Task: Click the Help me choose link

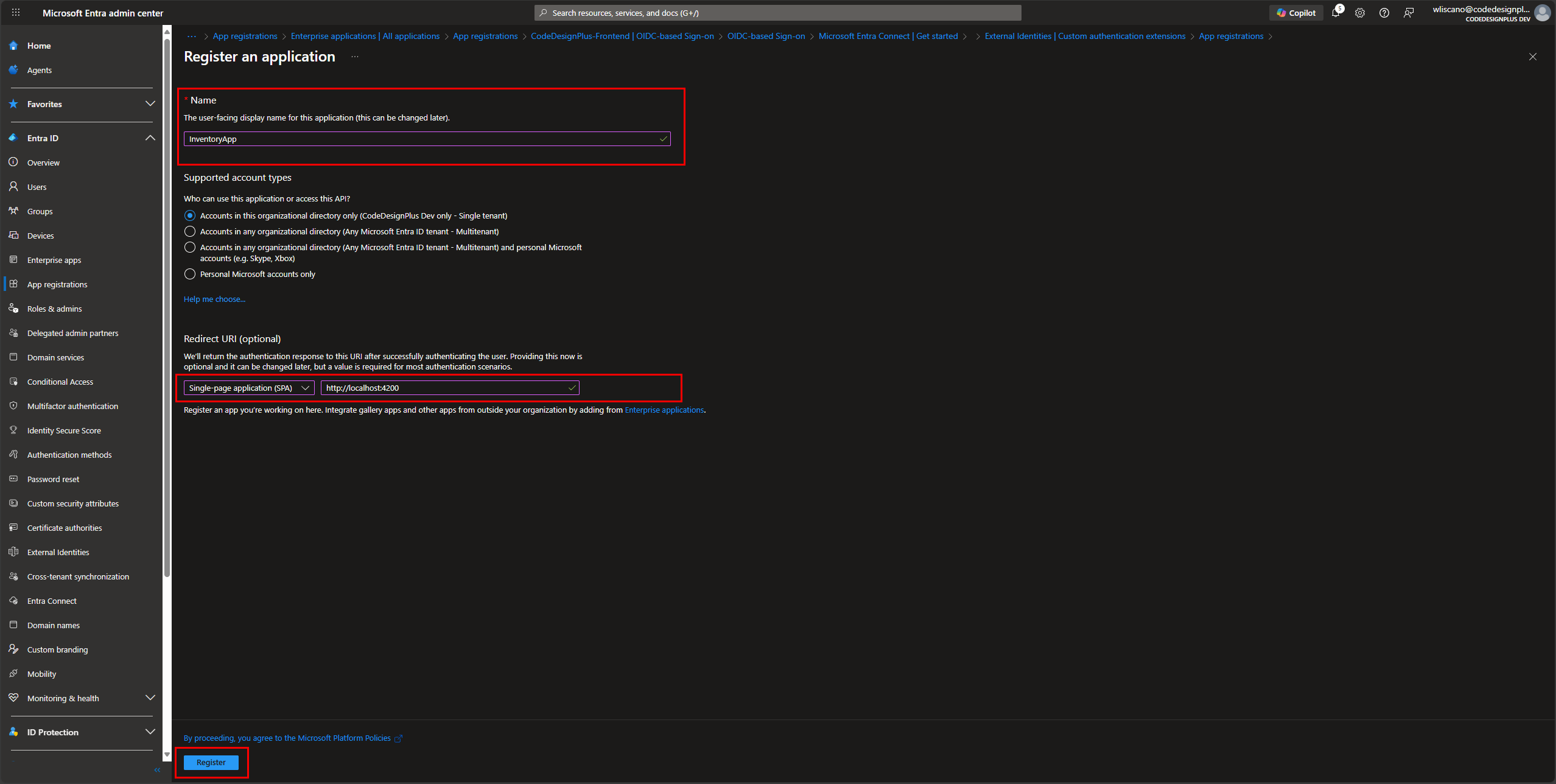Action: coord(214,299)
